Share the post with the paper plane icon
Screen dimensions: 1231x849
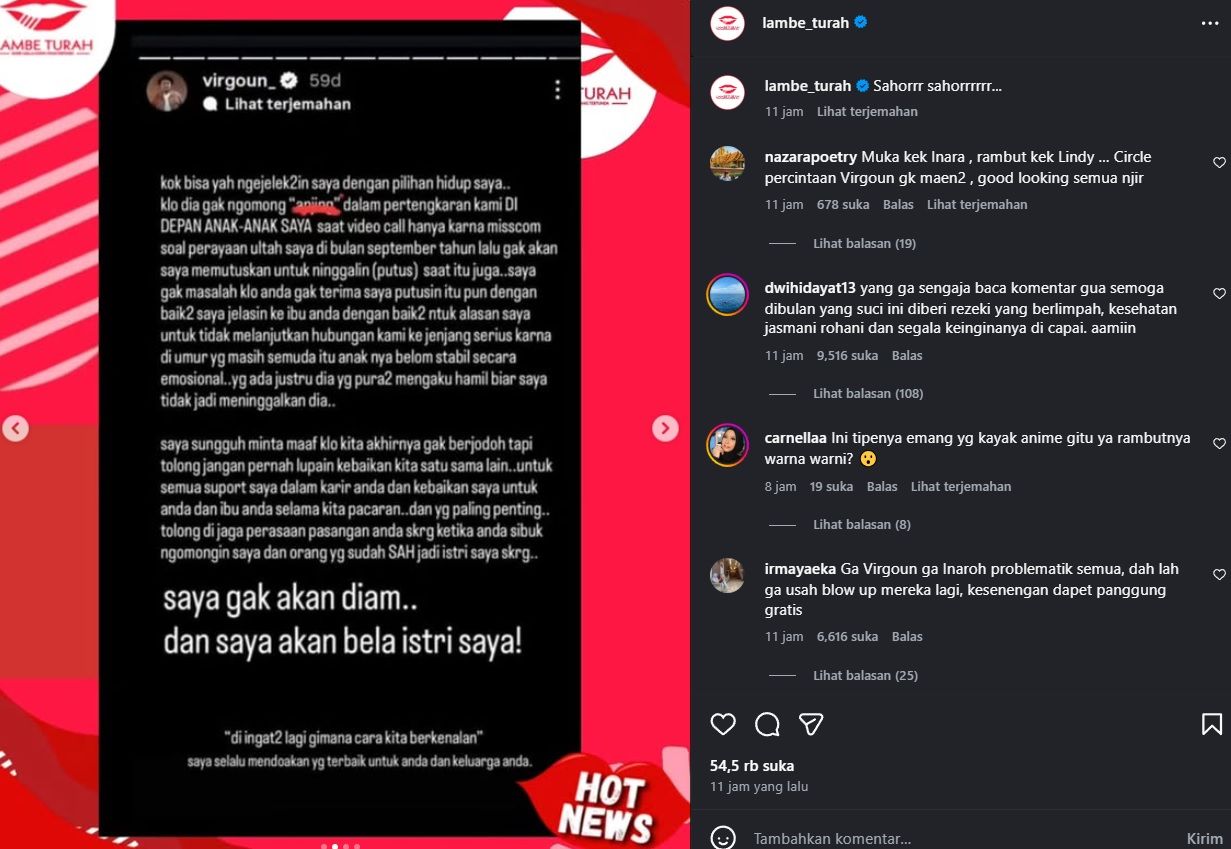[811, 724]
